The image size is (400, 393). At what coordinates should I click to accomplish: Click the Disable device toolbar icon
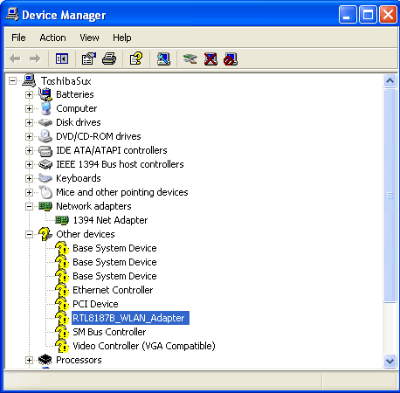point(231,59)
